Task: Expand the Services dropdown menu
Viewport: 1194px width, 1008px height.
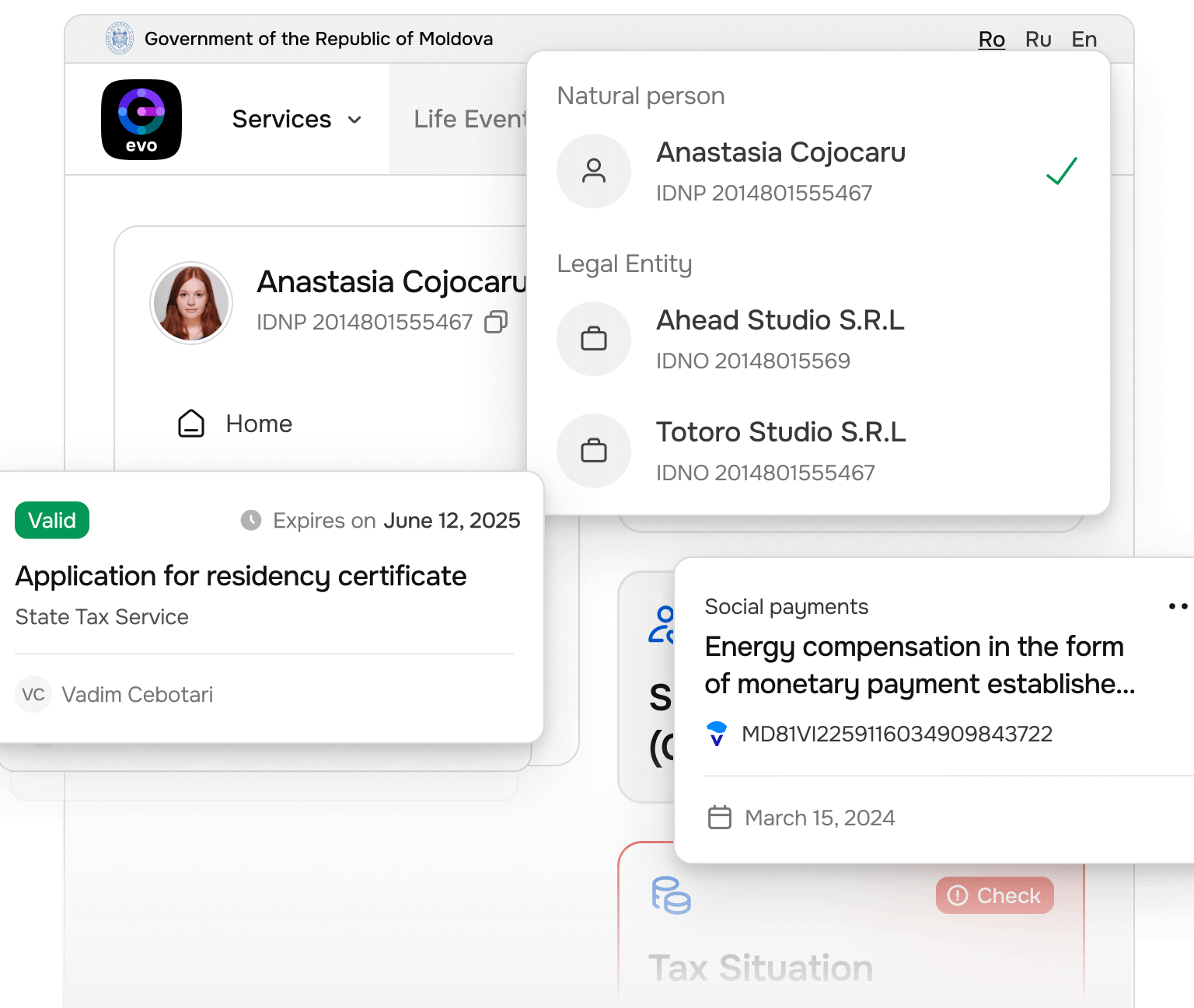Action: coord(297,120)
